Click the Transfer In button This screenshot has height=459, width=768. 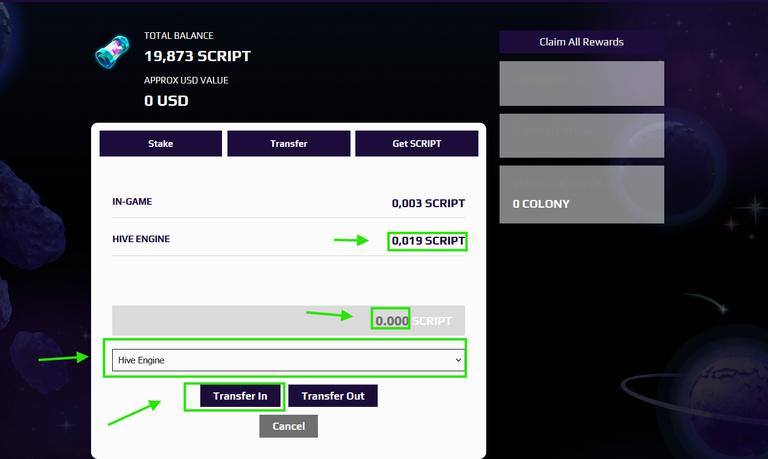coord(240,396)
